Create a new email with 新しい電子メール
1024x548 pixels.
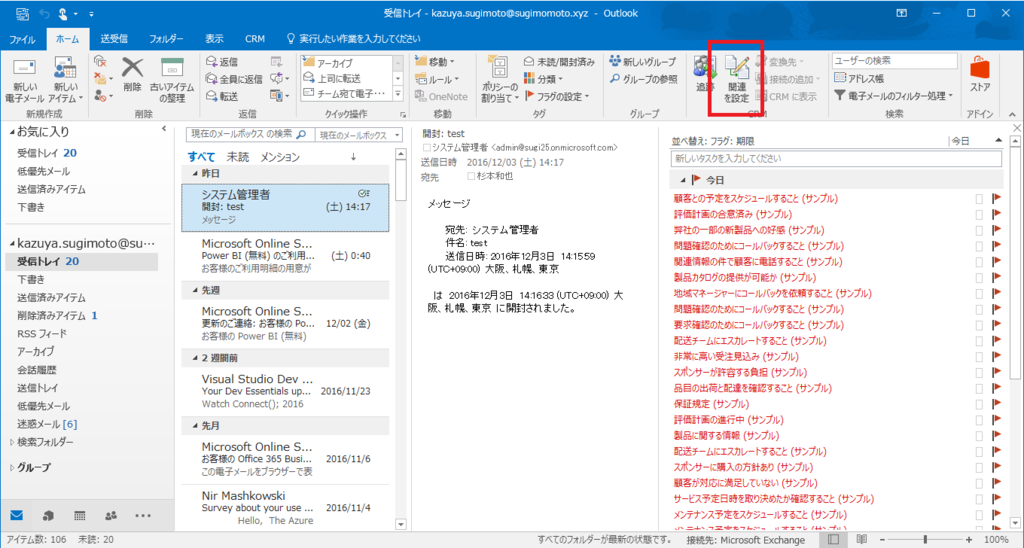coord(24,80)
